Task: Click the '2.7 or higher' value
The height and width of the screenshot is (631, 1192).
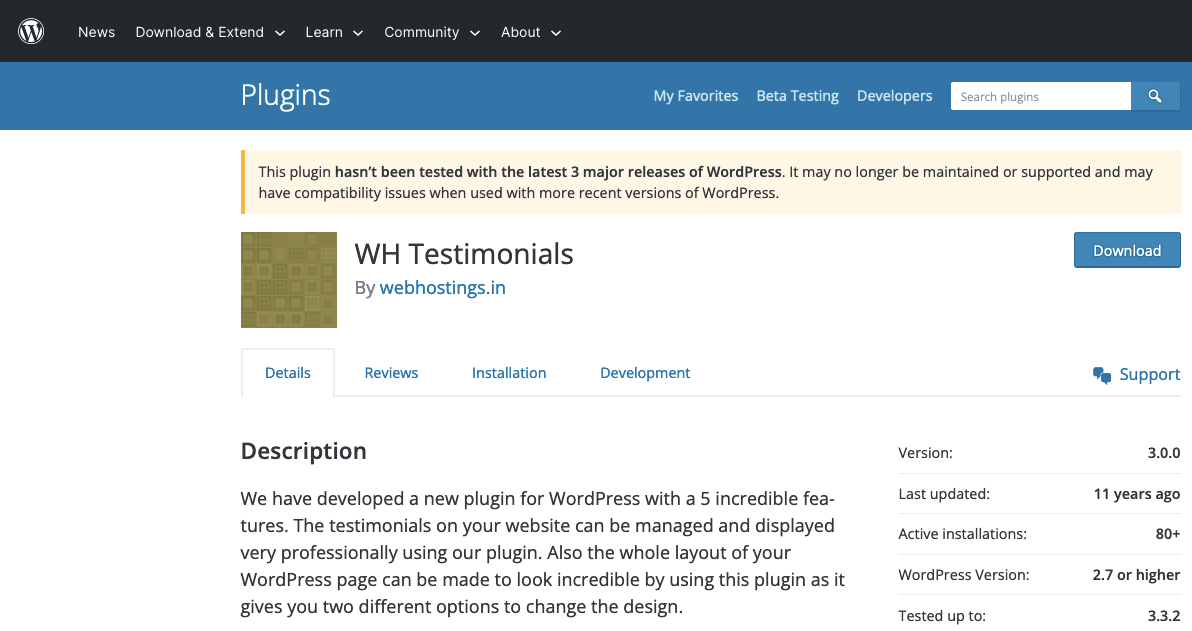Action: click(1136, 575)
